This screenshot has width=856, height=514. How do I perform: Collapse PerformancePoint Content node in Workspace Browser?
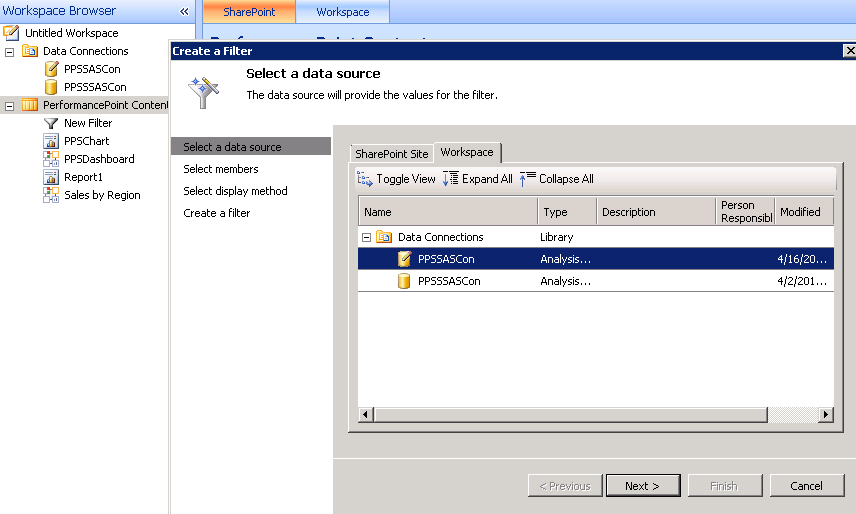(x=9, y=106)
